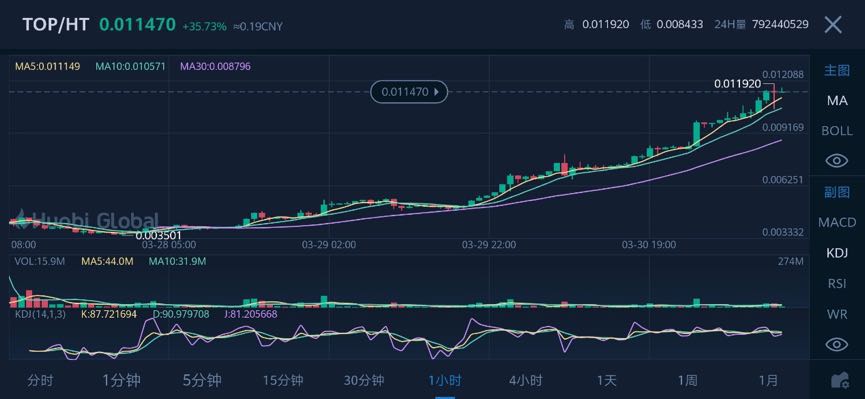Viewport: 865px width, 399px height.
Task: Click the high value 0.011920 in header
Action: [606, 24]
